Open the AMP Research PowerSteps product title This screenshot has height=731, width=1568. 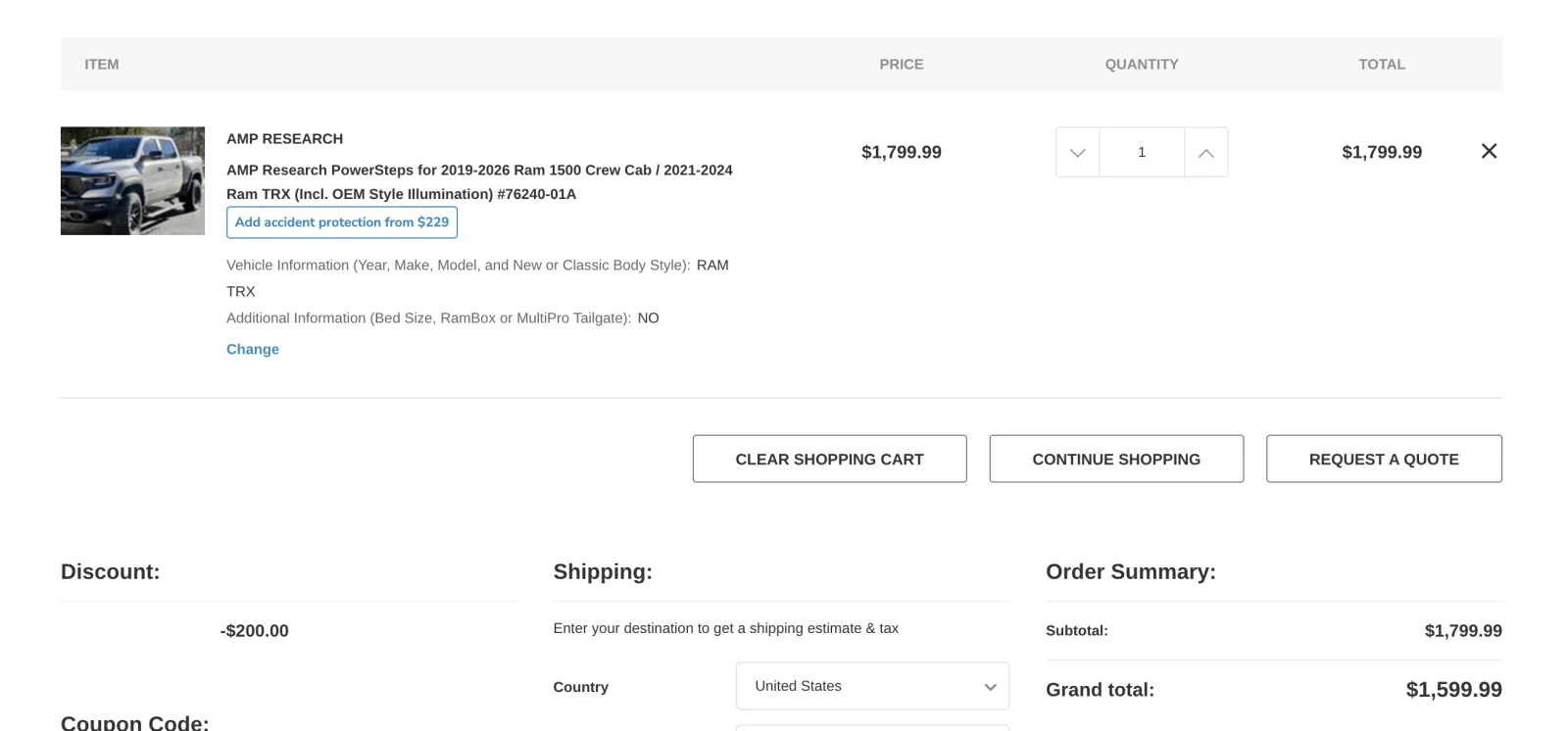coord(479,181)
